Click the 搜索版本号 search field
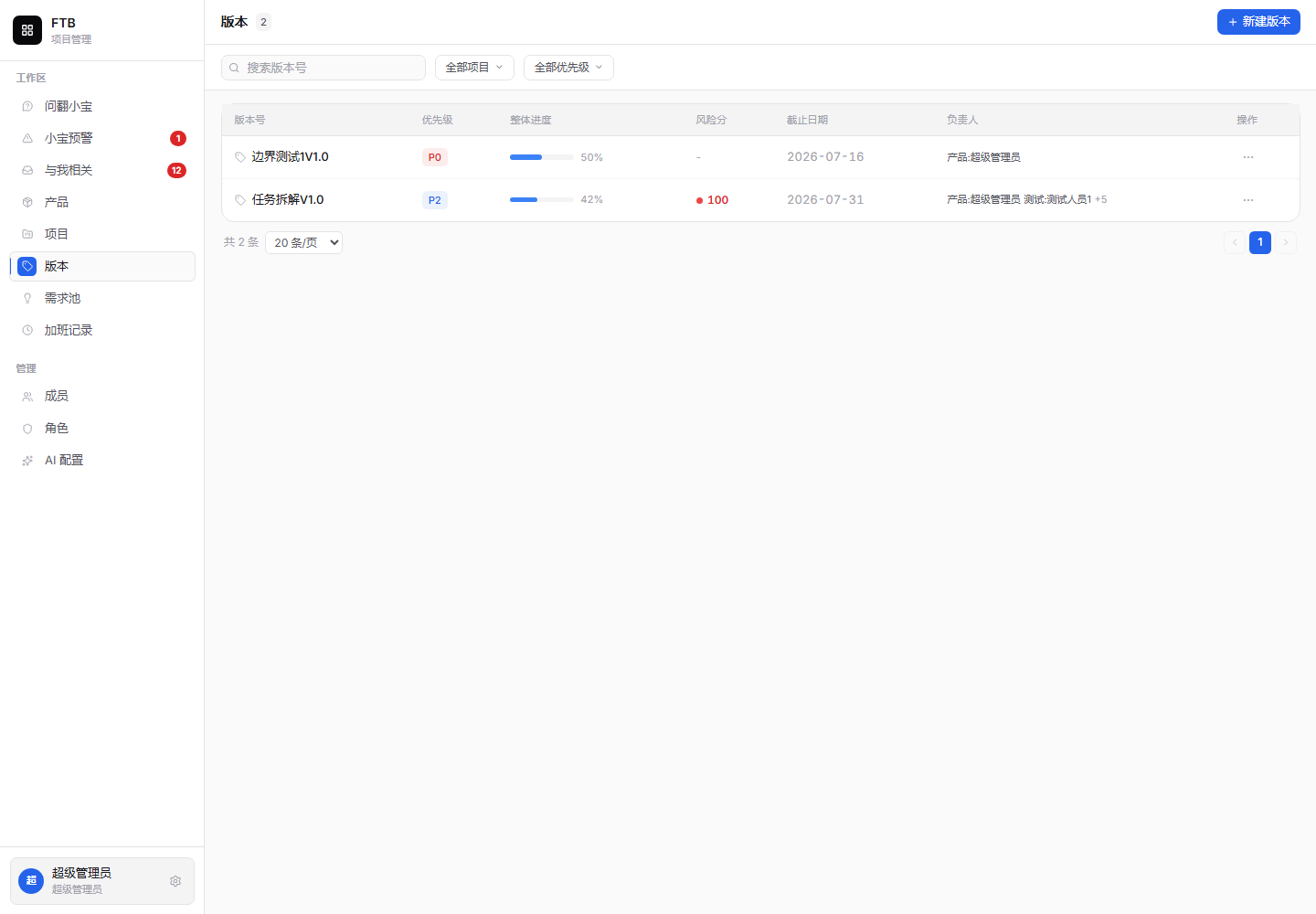 tap(324, 68)
